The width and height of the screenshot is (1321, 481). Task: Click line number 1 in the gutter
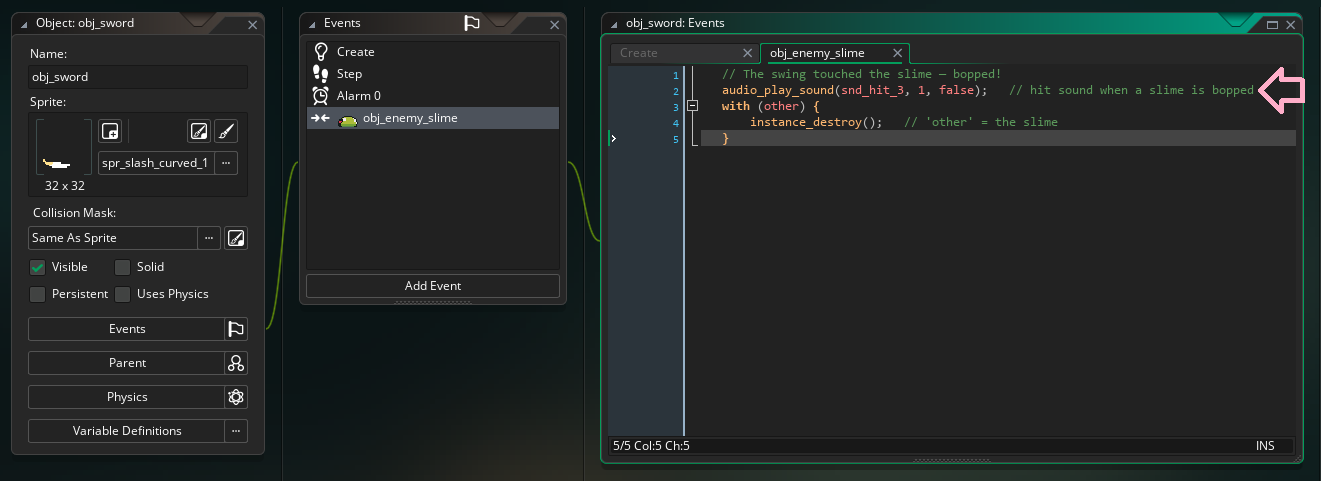(676, 75)
